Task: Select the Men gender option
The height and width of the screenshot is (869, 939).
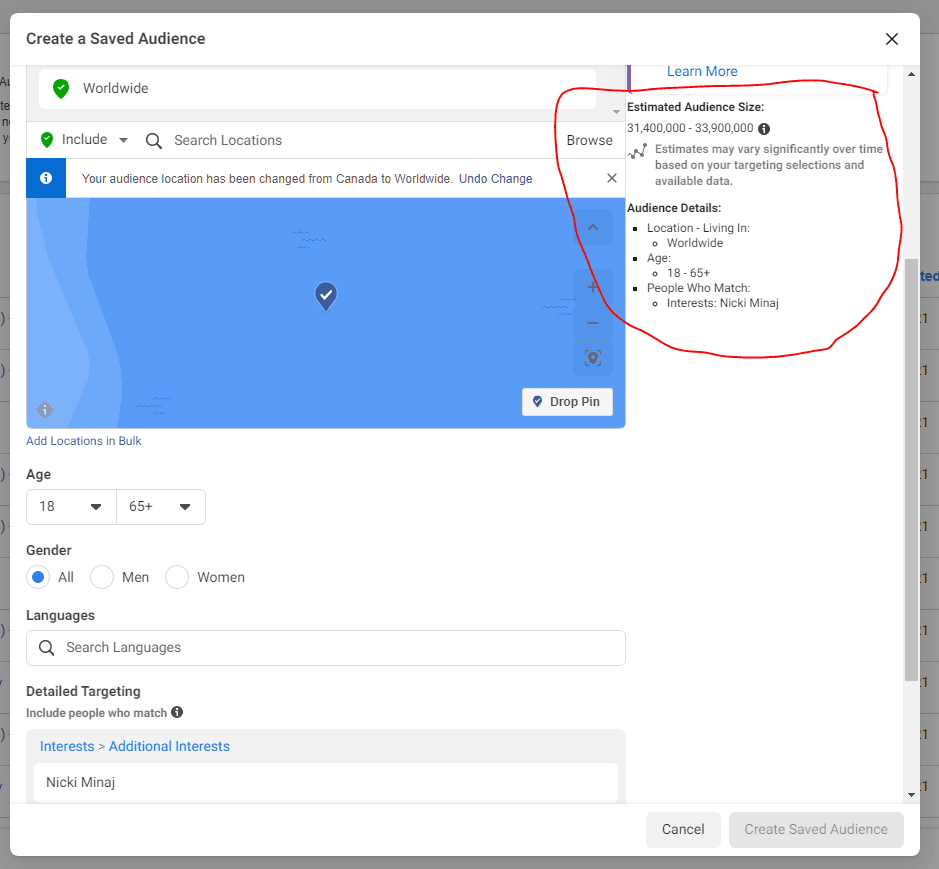Action: point(101,577)
